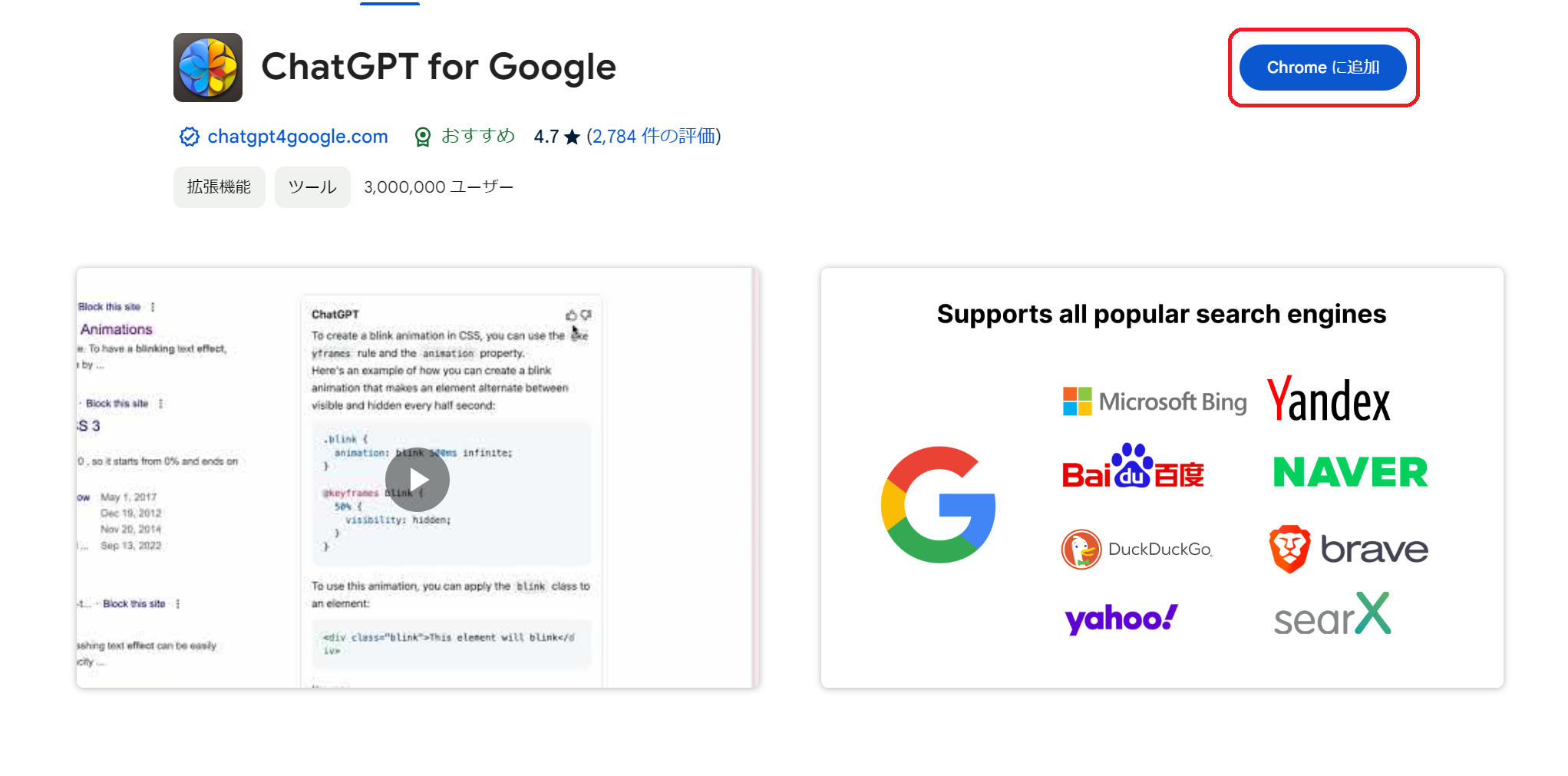Click the ChatGPT for Google extension icon
The height and width of the screenshot is (776, 1568).
click(x=208, y=68)
